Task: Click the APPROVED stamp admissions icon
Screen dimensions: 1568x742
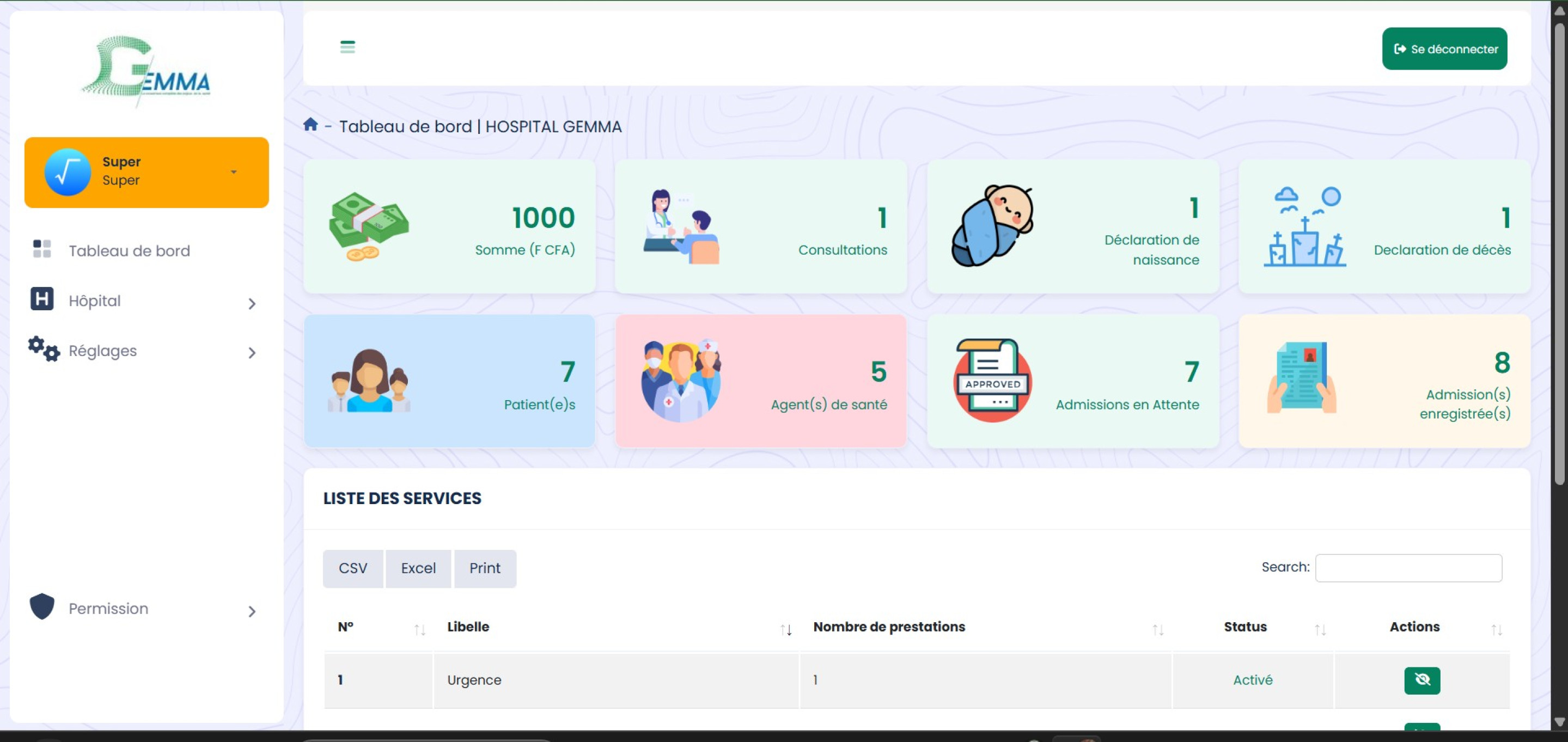Action: [x=992, y=381]
